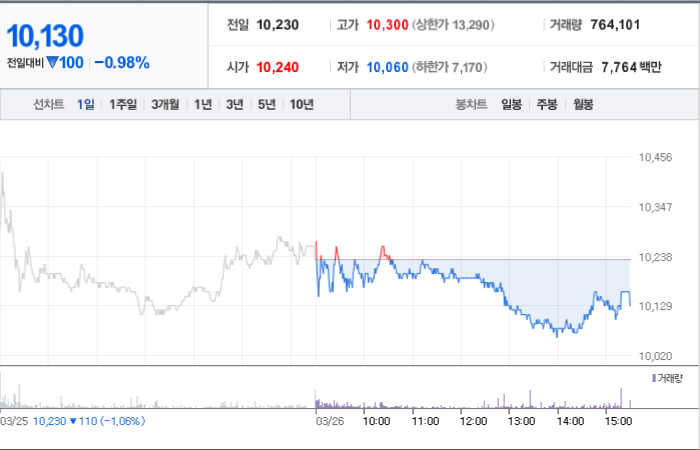
Task: Click the 전일 value 10,230
Action: pos(278,25)
